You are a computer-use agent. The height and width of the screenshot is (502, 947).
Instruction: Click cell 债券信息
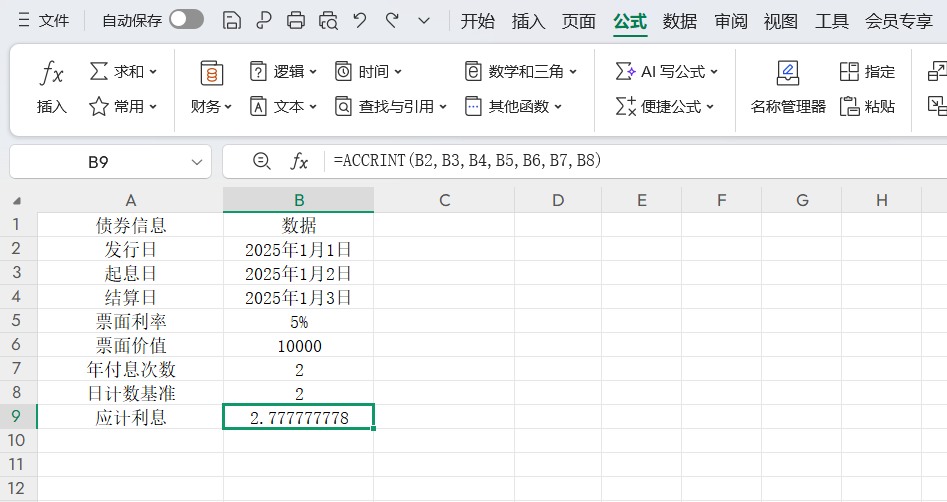pos(130,225)
